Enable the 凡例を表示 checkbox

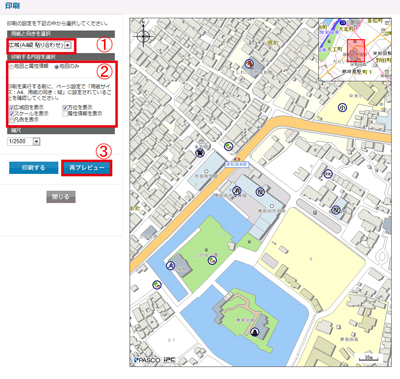11,120
